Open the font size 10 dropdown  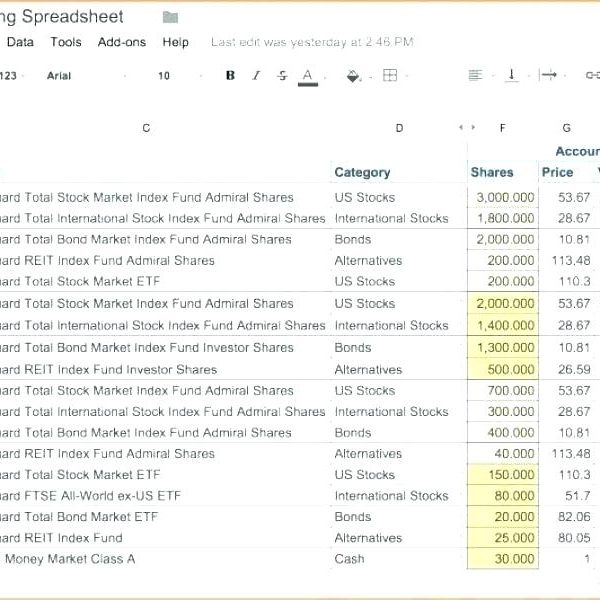click(x=164, y=76)
